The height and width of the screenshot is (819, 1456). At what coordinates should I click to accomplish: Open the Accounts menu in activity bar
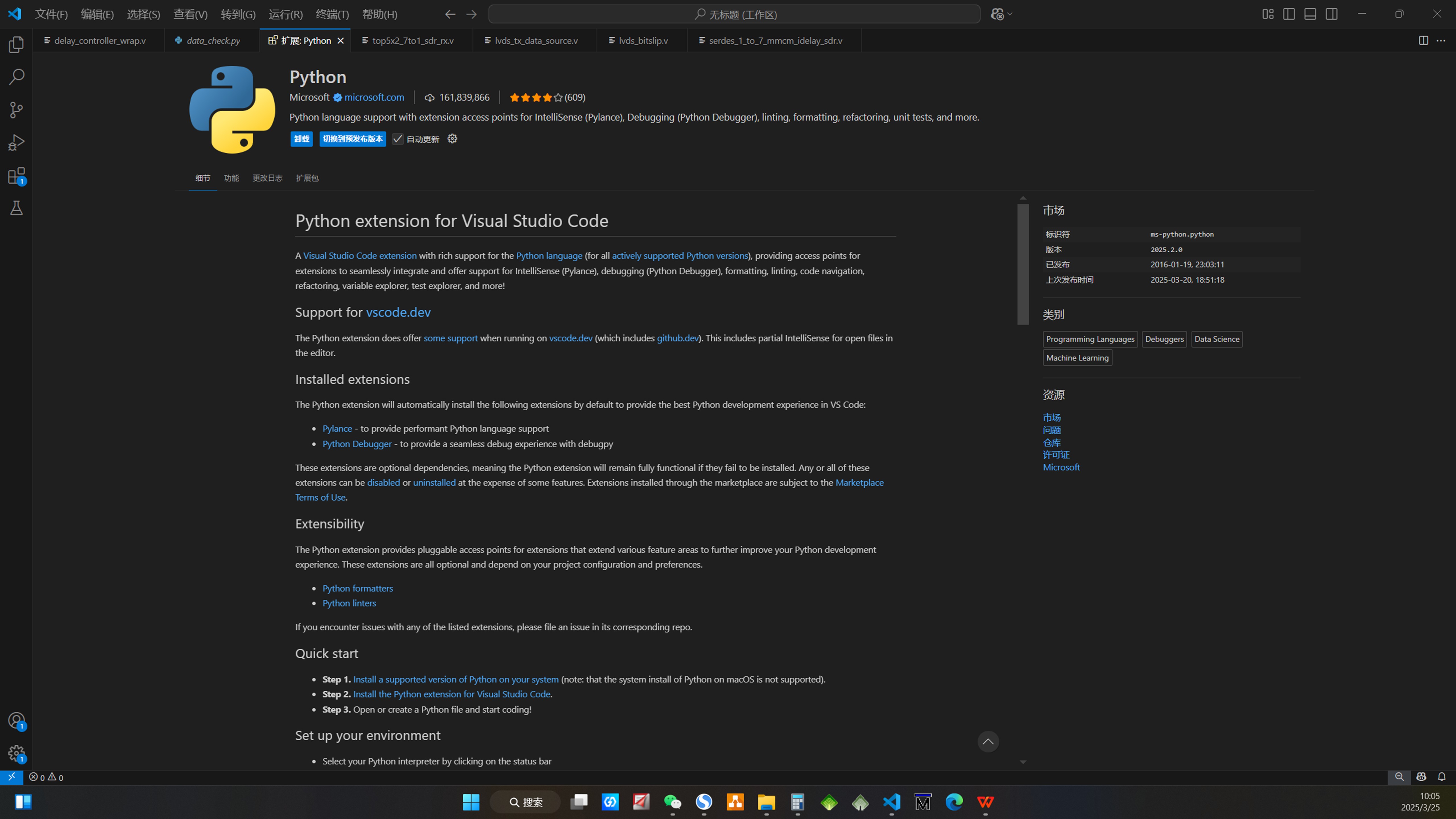16,720
